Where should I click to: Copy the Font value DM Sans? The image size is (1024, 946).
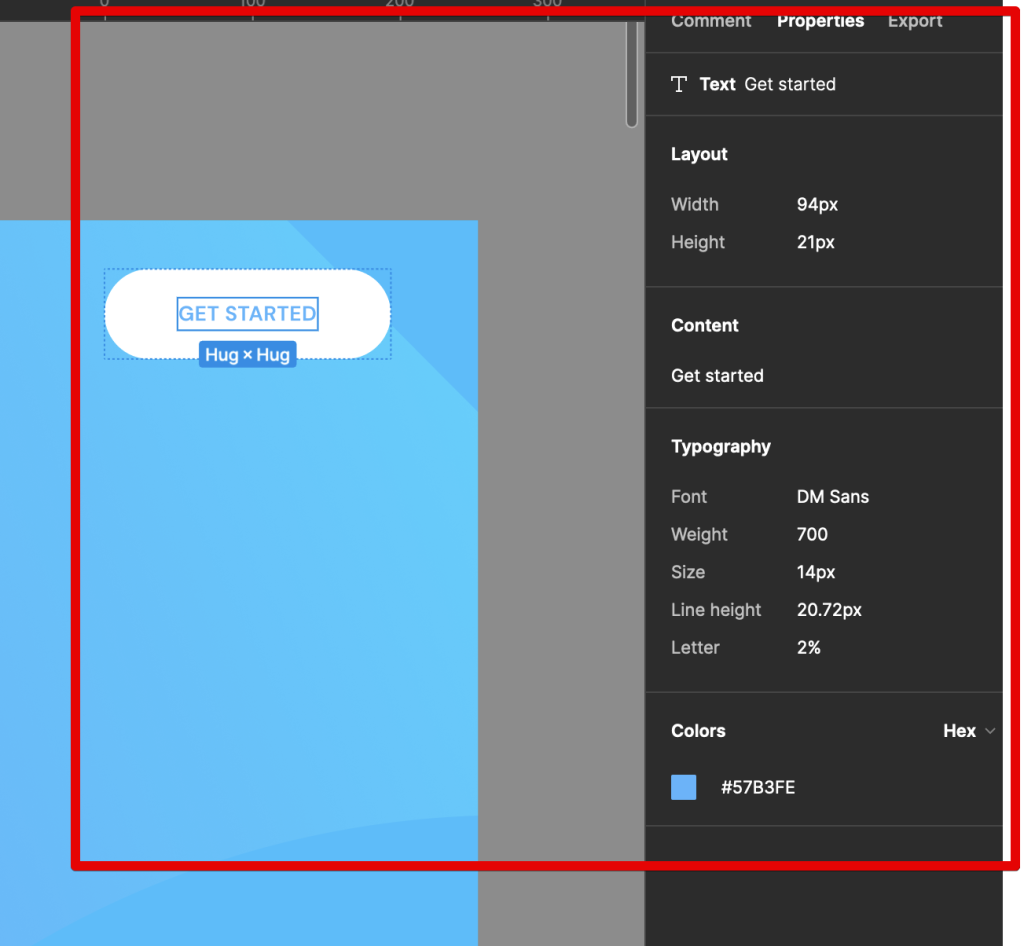[833, 497]
